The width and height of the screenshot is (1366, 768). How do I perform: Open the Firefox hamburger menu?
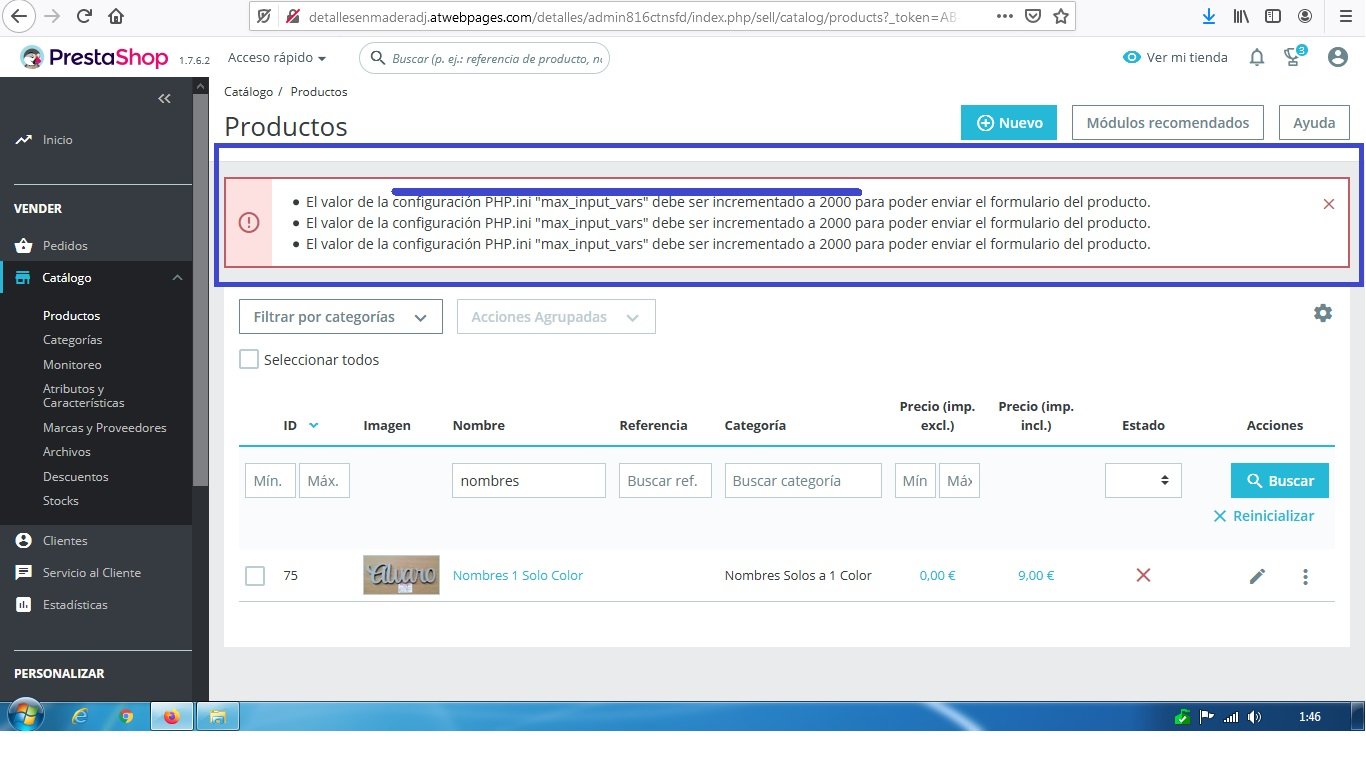[1343, 16]
